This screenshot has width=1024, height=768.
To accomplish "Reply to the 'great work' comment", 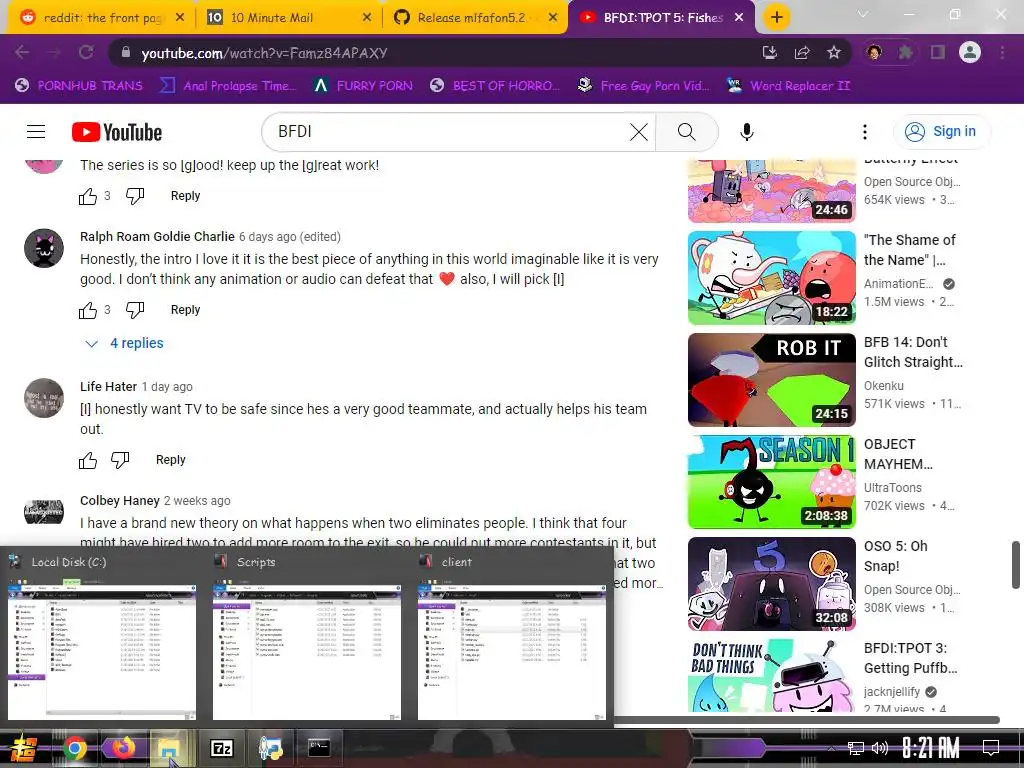I will [185, 196].
